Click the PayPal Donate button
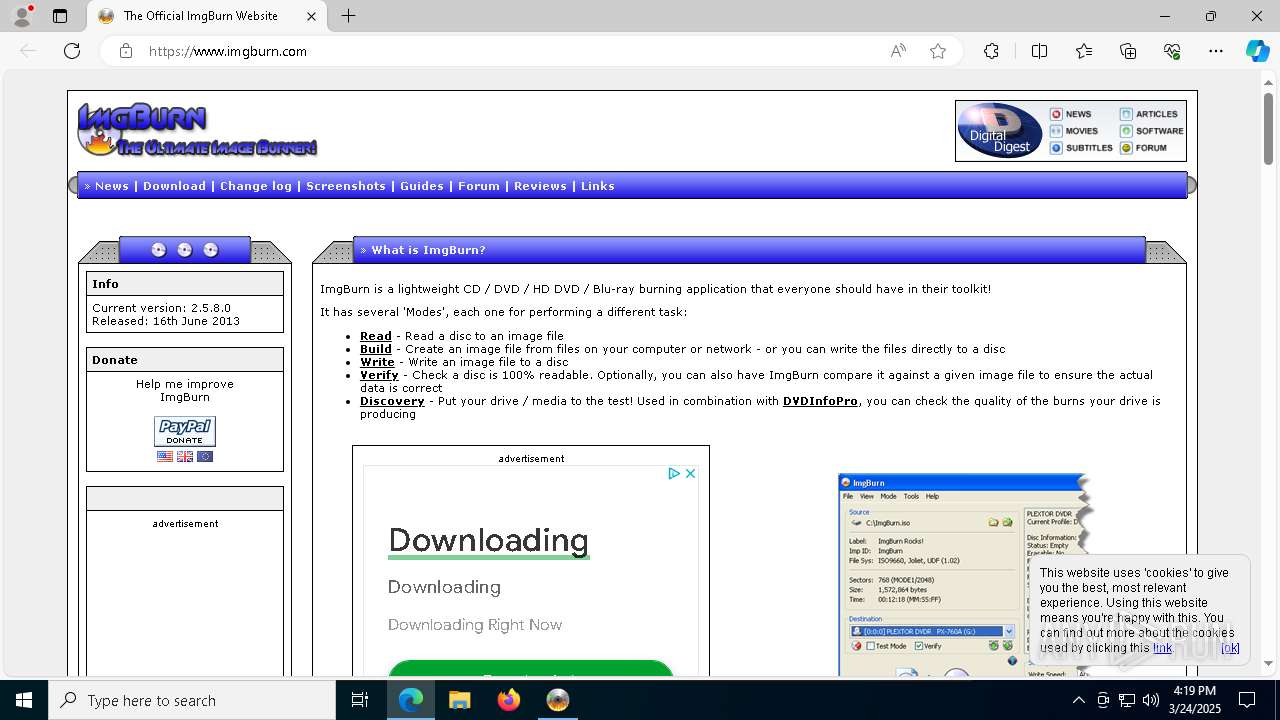This screenshot has height=720, width=1280. click(x=185, y=431)
